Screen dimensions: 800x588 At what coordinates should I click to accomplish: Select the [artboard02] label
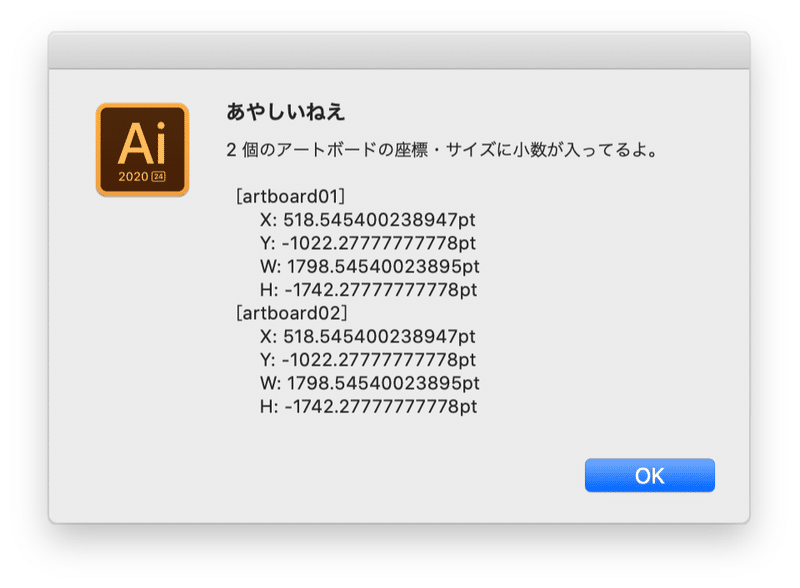point(291,313)
